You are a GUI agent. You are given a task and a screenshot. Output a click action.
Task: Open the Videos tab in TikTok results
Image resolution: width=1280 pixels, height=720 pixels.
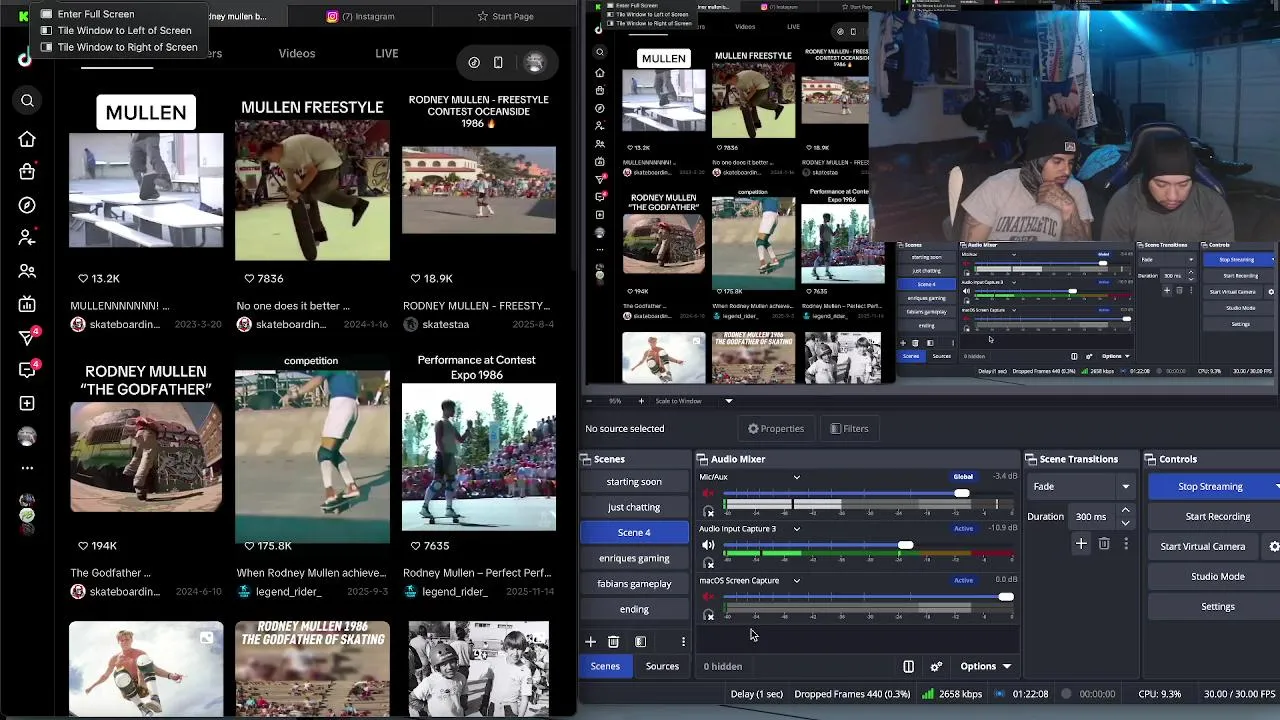(x=297, y=53)
